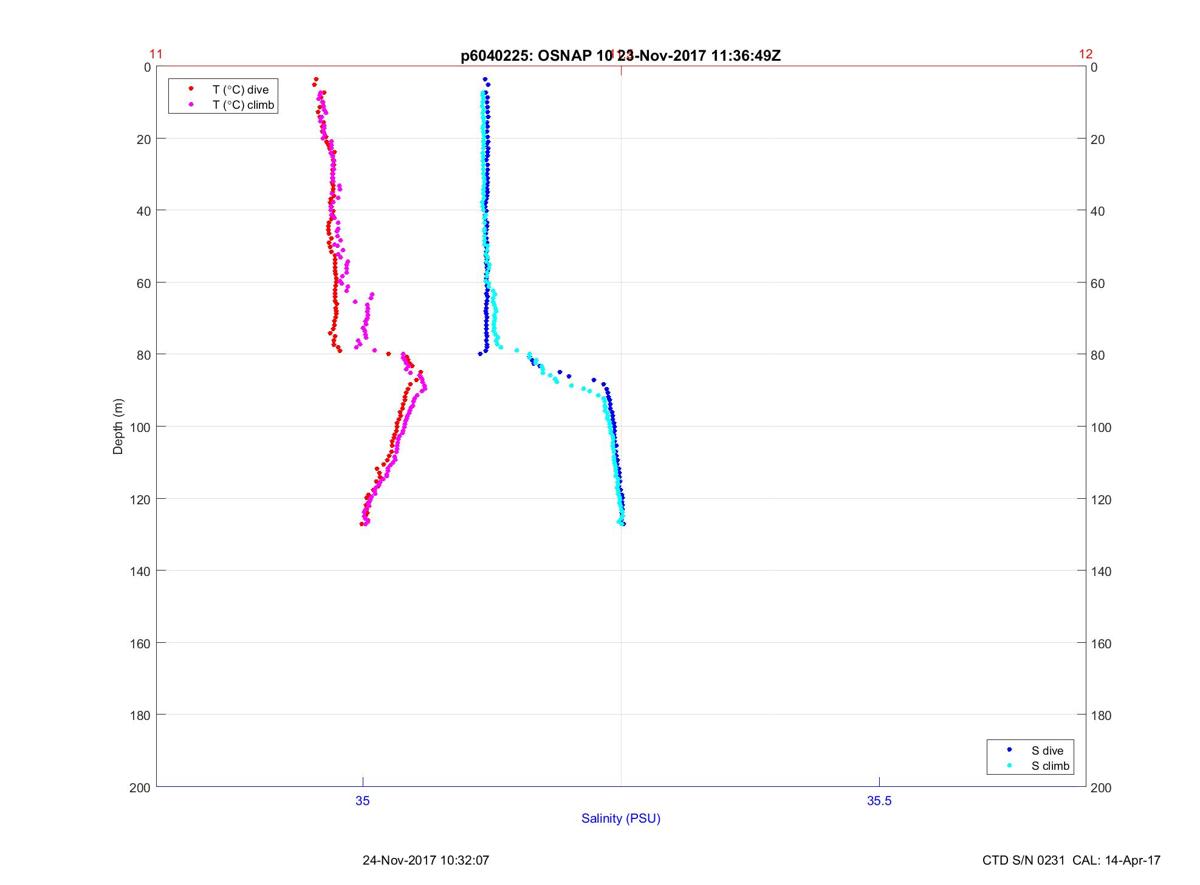
Task: Click right depth axis tick 60
Action: tap(1098, 283)
